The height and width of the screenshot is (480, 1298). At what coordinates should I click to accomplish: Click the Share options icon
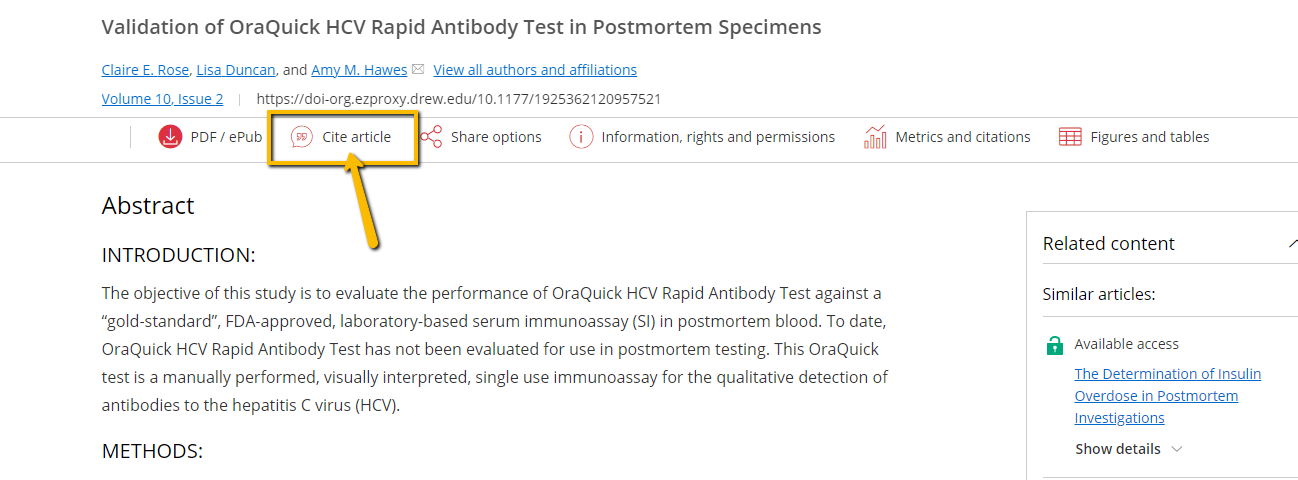pyautogui.click(x=431, y=137)
